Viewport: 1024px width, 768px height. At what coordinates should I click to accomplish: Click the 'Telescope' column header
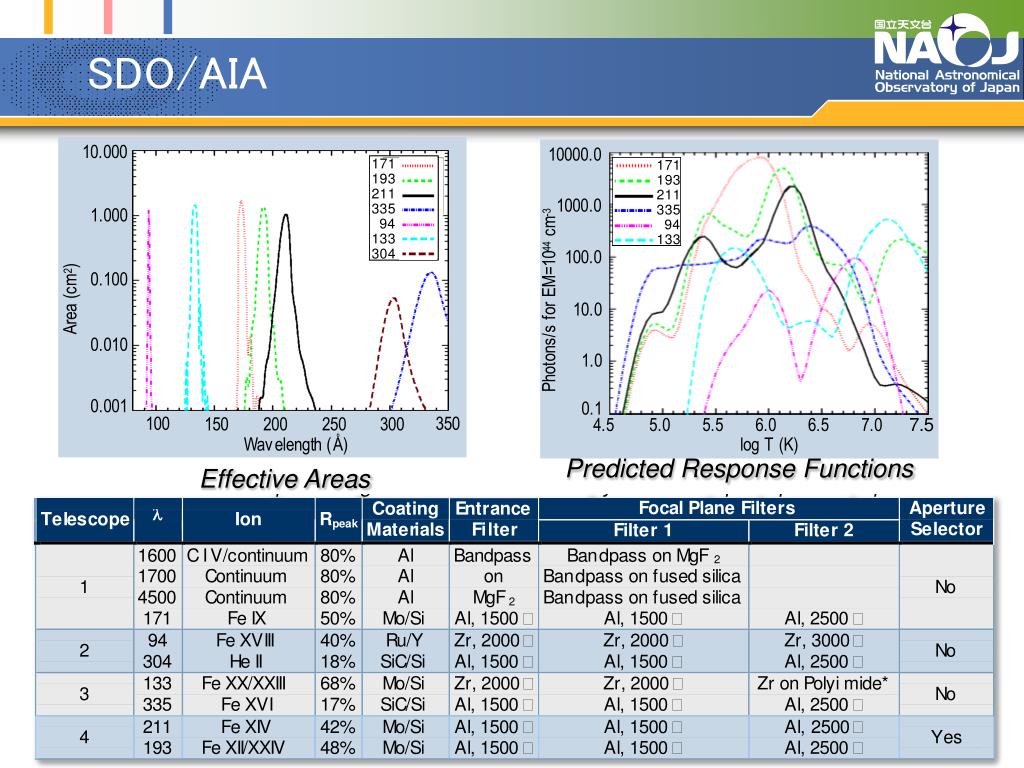85,519
